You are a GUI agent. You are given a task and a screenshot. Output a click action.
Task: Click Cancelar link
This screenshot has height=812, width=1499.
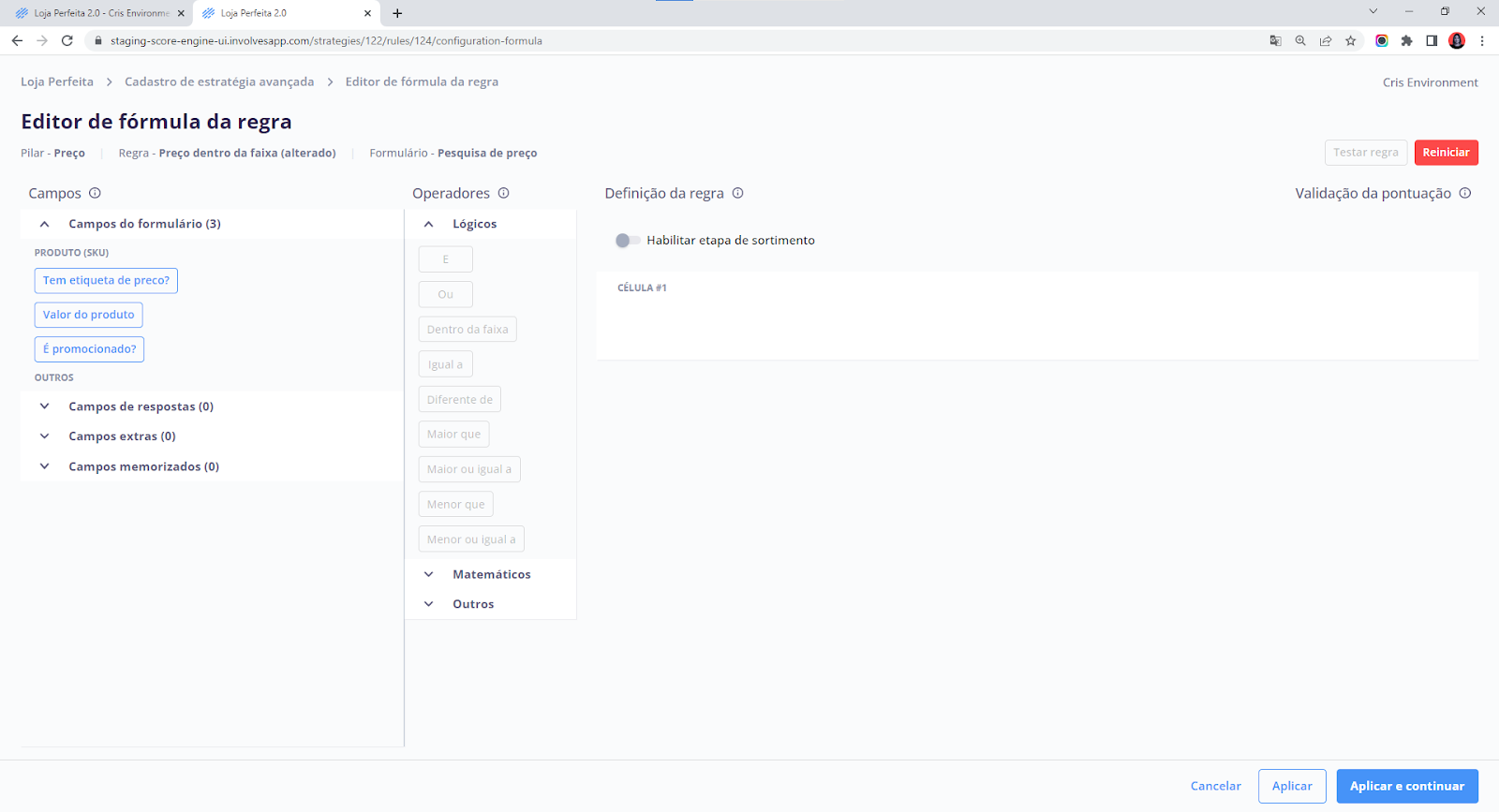[1216, 786]
